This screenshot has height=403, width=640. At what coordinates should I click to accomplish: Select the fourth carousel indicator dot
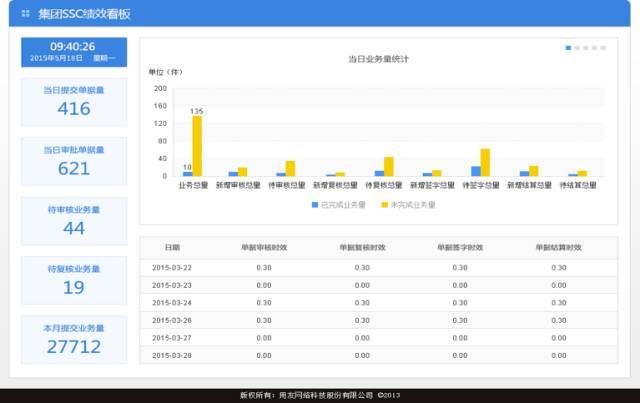pos(594,48)
